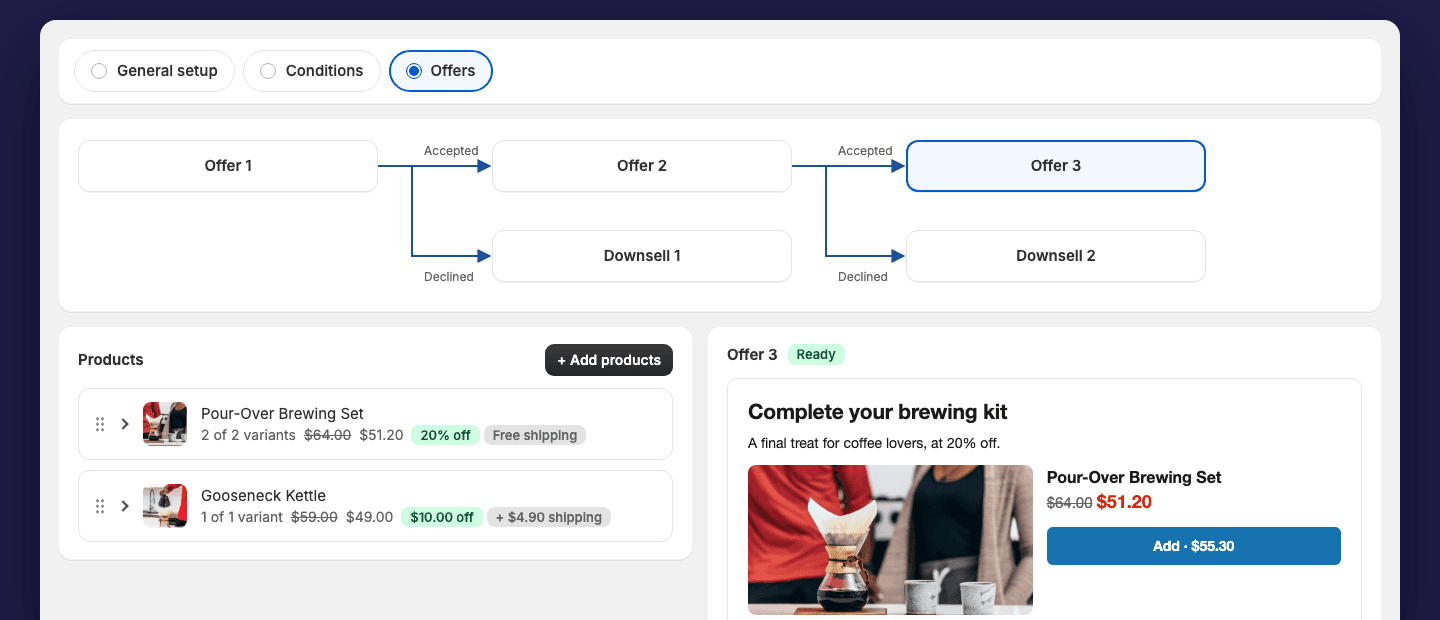1440x620 pixels.
Task: Click the $49.00 Gooseneck Kettle price
Action: [x=369, y=517]
